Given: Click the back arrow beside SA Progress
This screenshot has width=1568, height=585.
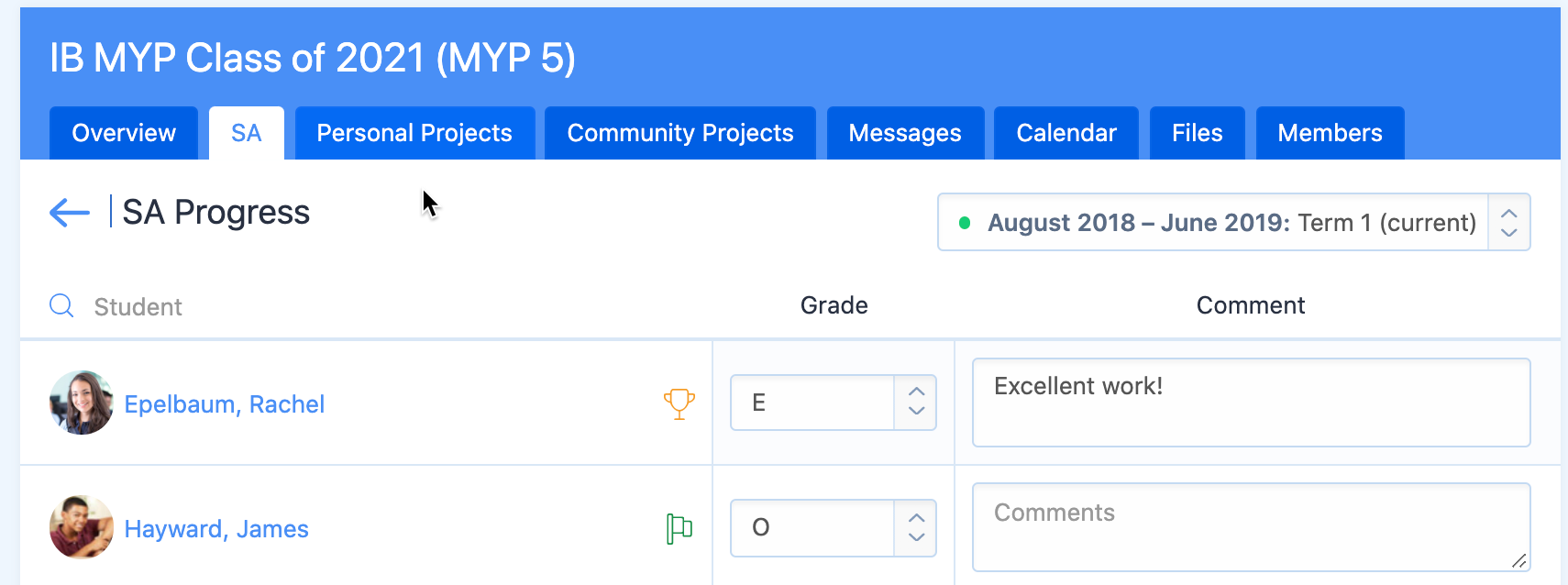Looking at the screenshot, I should [70, 213].
